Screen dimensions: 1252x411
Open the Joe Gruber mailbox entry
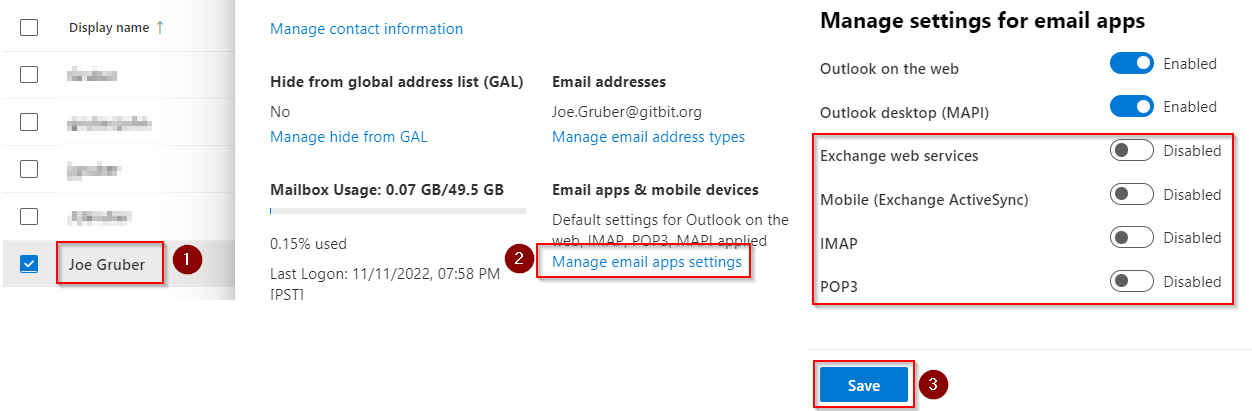pyautogui.click(x=109, y=265)
